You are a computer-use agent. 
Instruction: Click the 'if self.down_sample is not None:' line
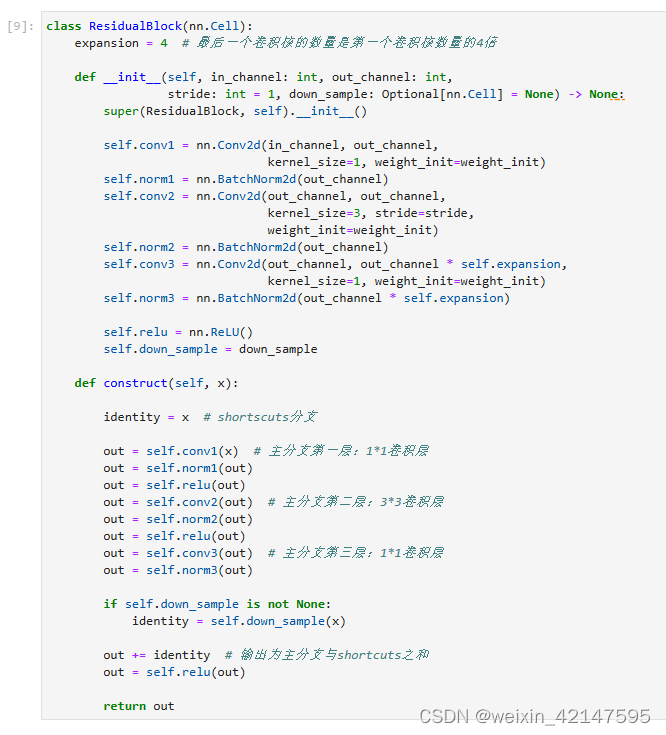217,604
